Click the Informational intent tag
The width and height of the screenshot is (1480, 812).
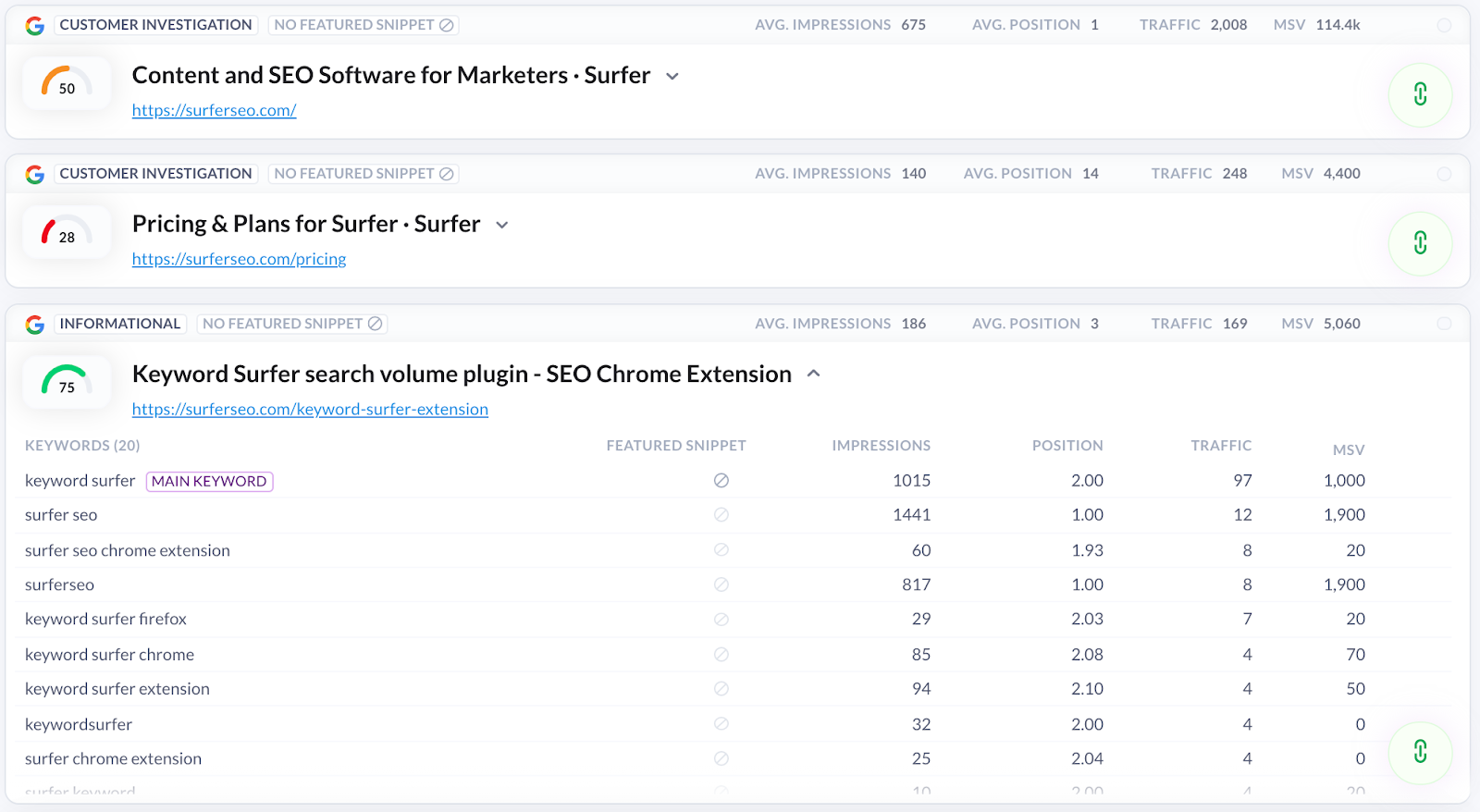click(x=120, y=324)
